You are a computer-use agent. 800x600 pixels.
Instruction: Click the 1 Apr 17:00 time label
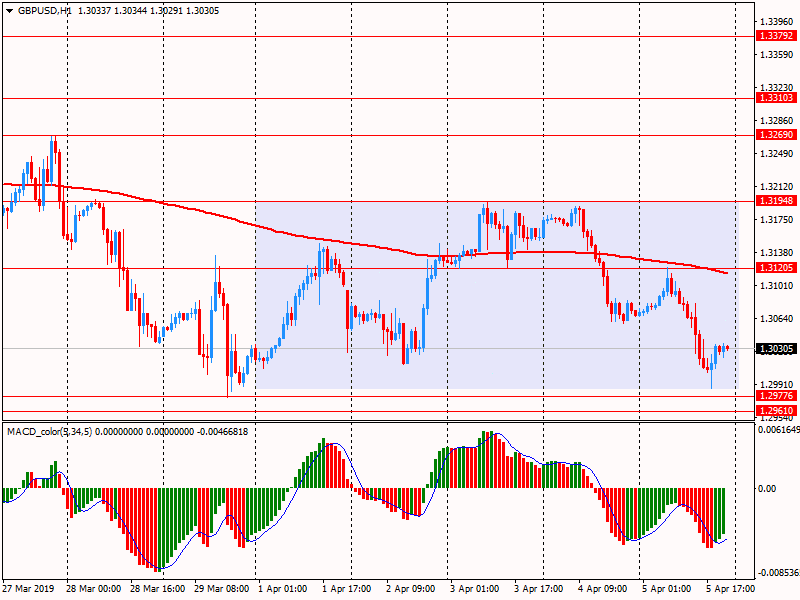point(346,589)
